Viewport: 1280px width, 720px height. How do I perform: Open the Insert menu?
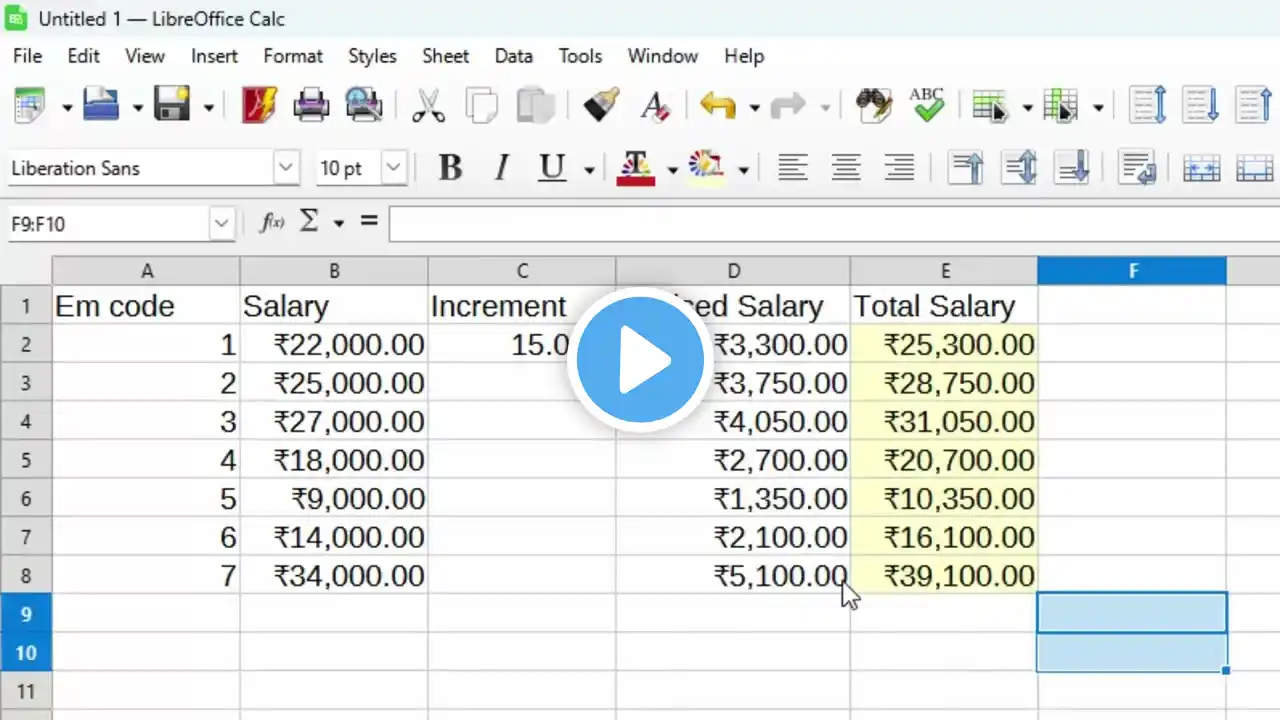[x=214, y=56]
